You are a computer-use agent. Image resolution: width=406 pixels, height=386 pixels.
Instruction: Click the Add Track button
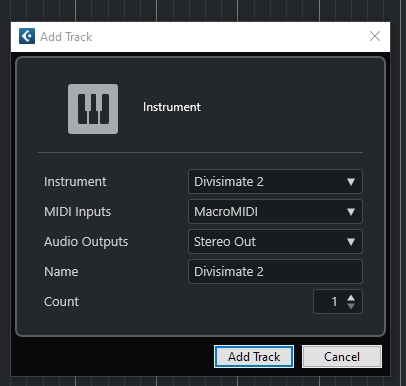(x=254, y=357)
